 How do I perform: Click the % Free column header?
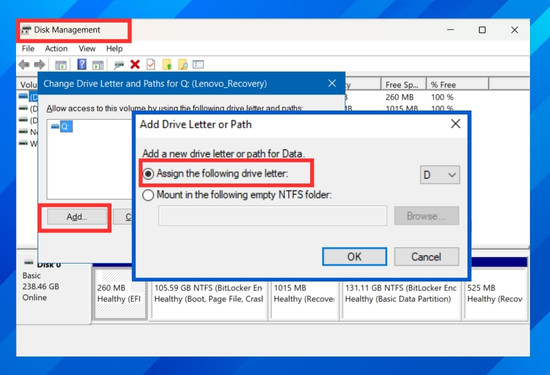[457, 85]
